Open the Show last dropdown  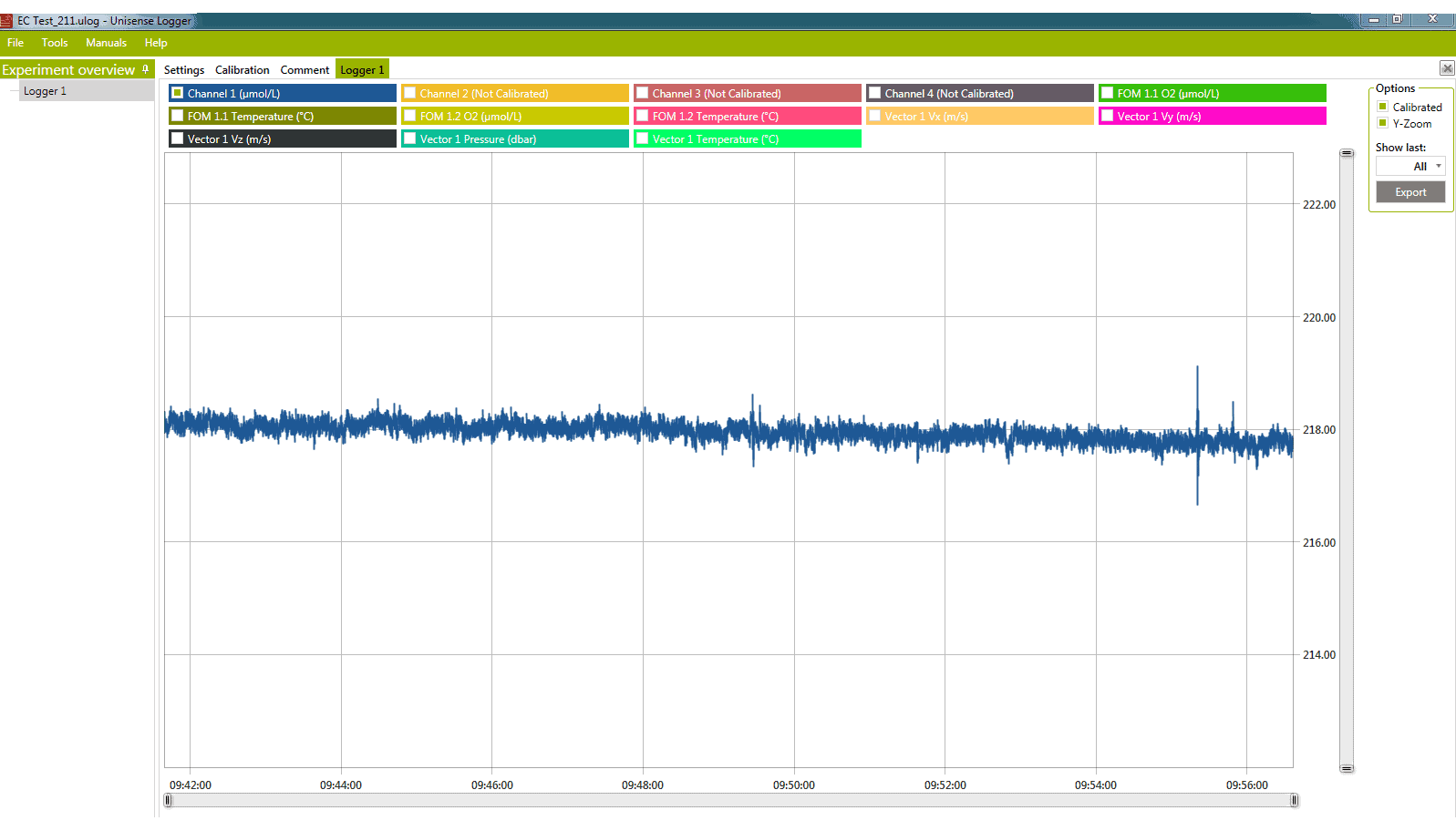pyautogui.click(x=1410, y=166)
